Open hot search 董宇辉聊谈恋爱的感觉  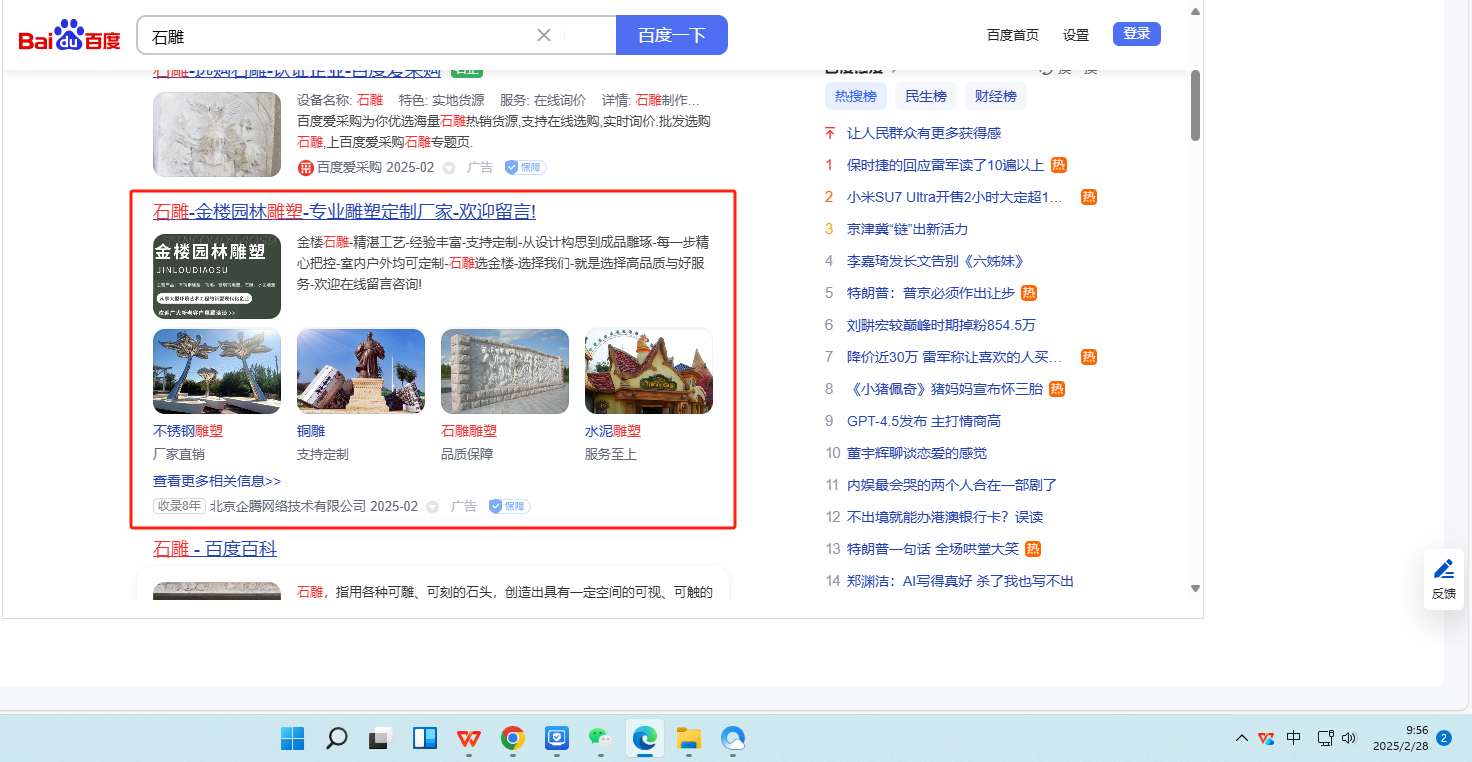click(917, 453)
